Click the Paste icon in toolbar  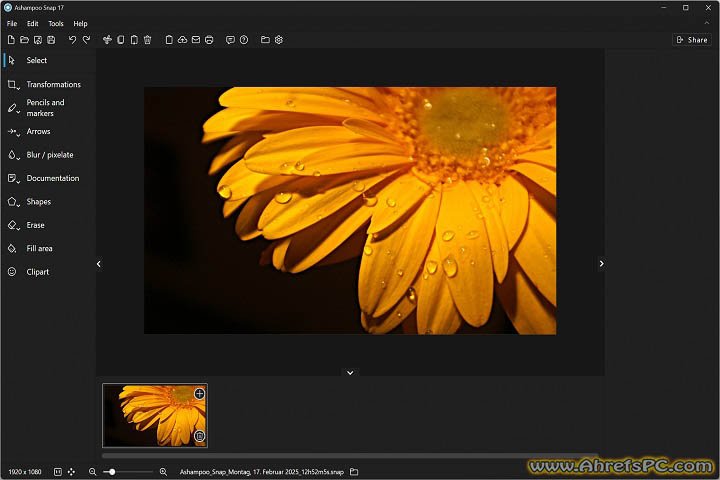[x=134, y=40]
